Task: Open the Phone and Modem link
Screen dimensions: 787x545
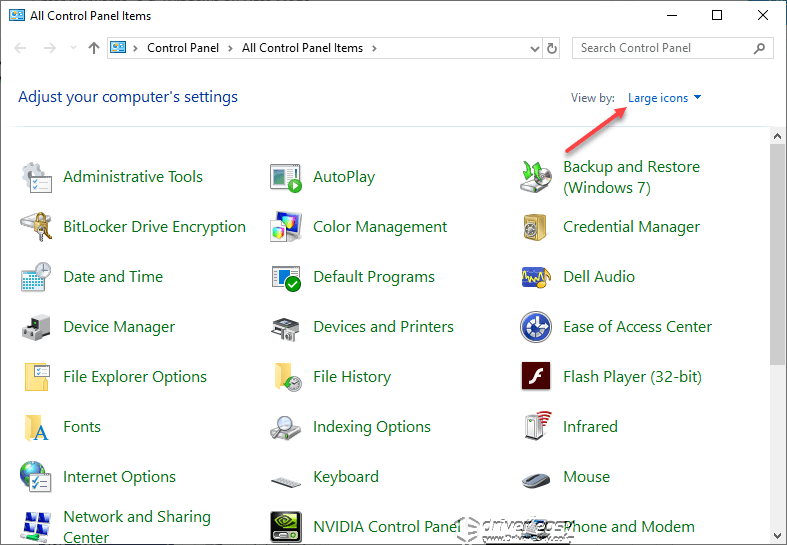Action: point(629,526)
